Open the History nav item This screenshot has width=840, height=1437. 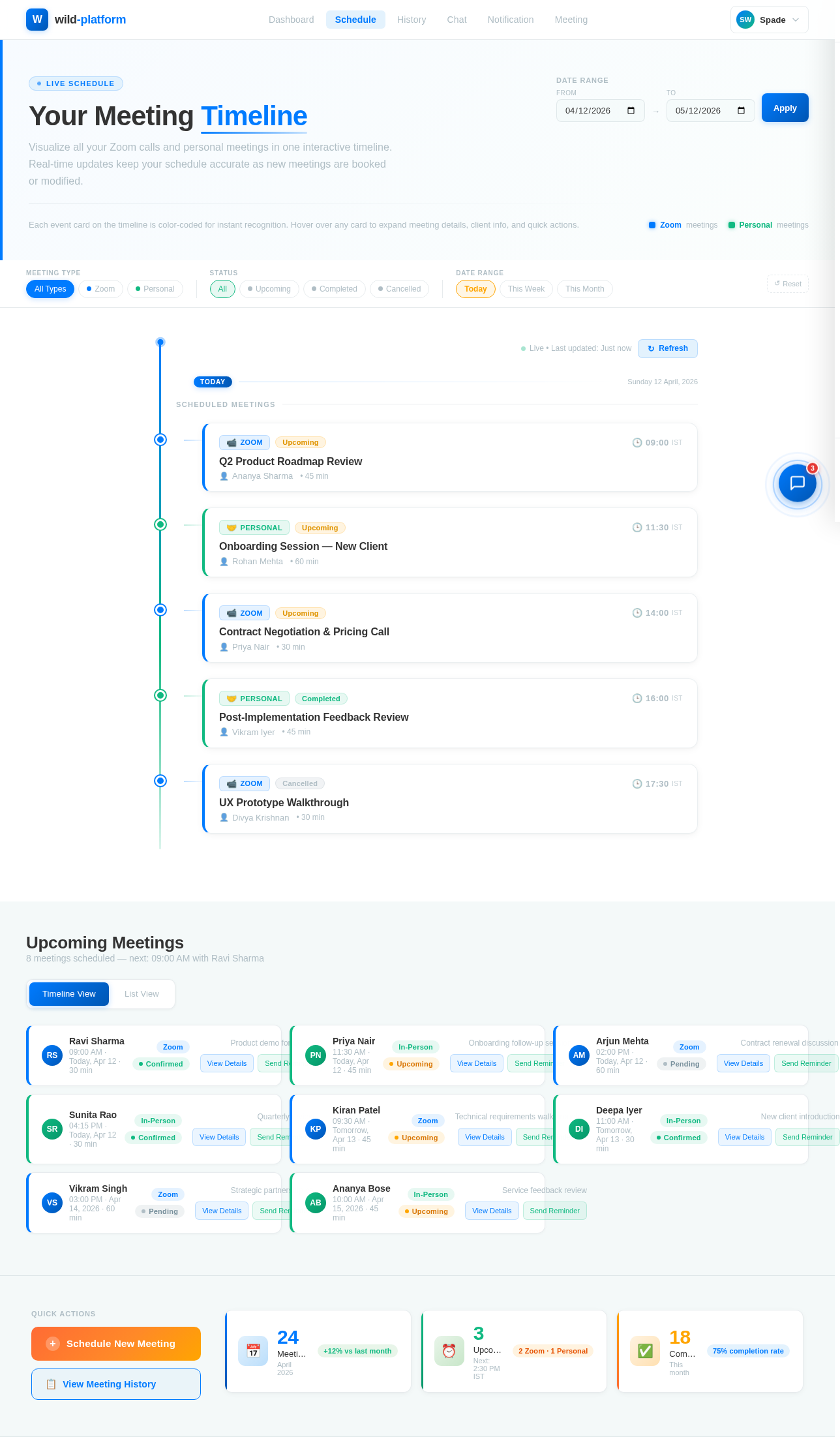coord(412,20)
